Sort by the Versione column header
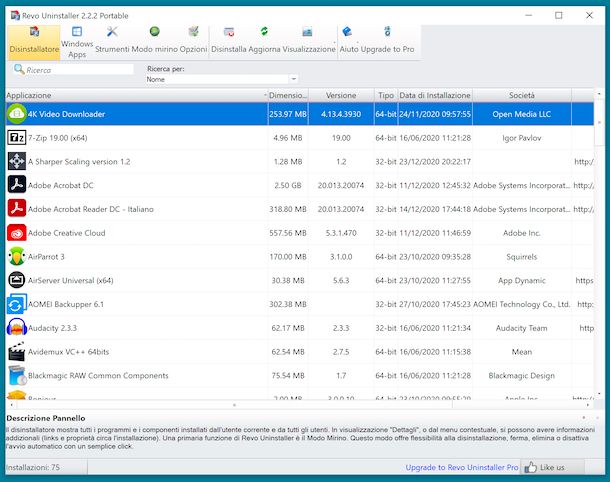 (341, 95)
